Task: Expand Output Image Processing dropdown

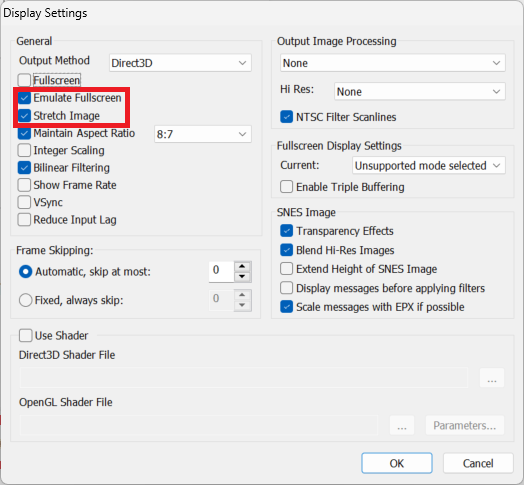Action: (393, 63)
